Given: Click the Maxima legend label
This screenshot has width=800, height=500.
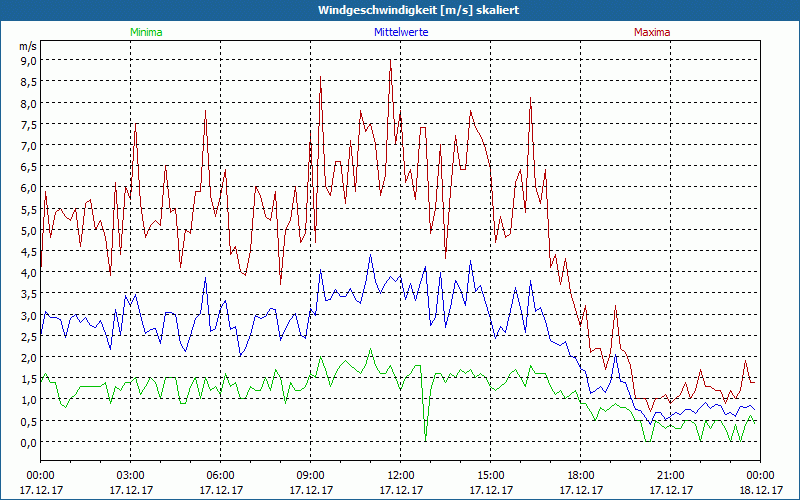Looking at the screenshot, I should (652, 32).
